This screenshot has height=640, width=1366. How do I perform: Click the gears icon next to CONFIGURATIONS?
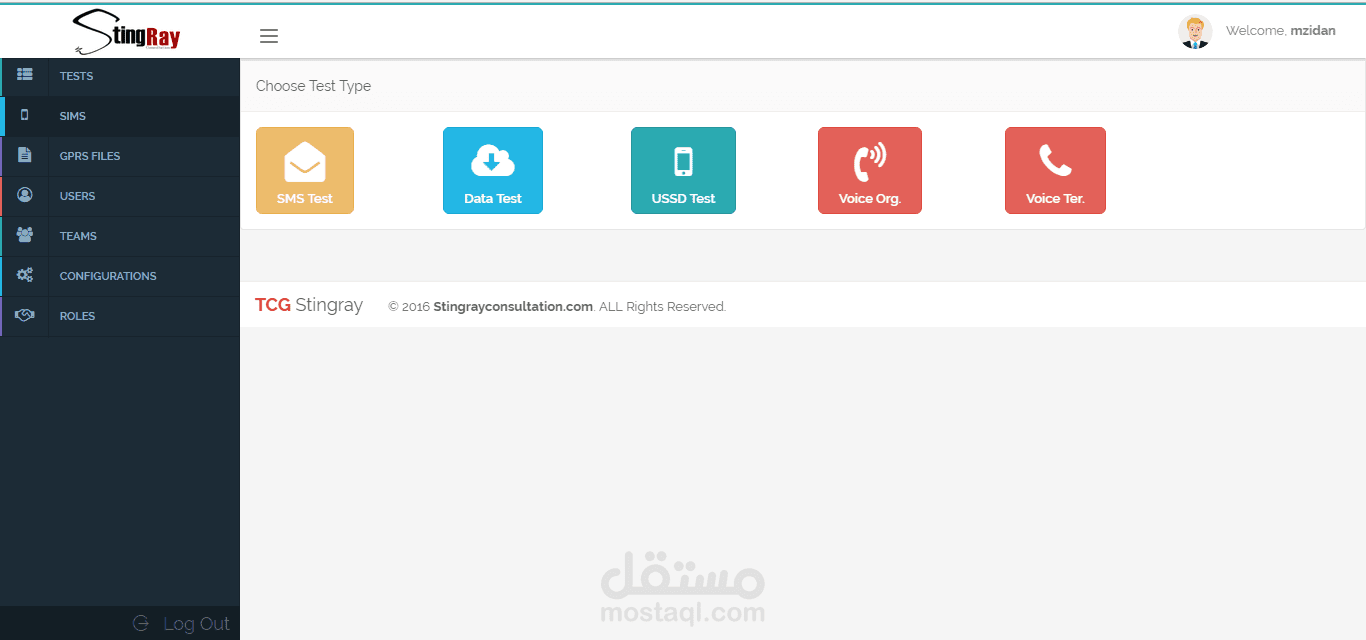[24, 275]
